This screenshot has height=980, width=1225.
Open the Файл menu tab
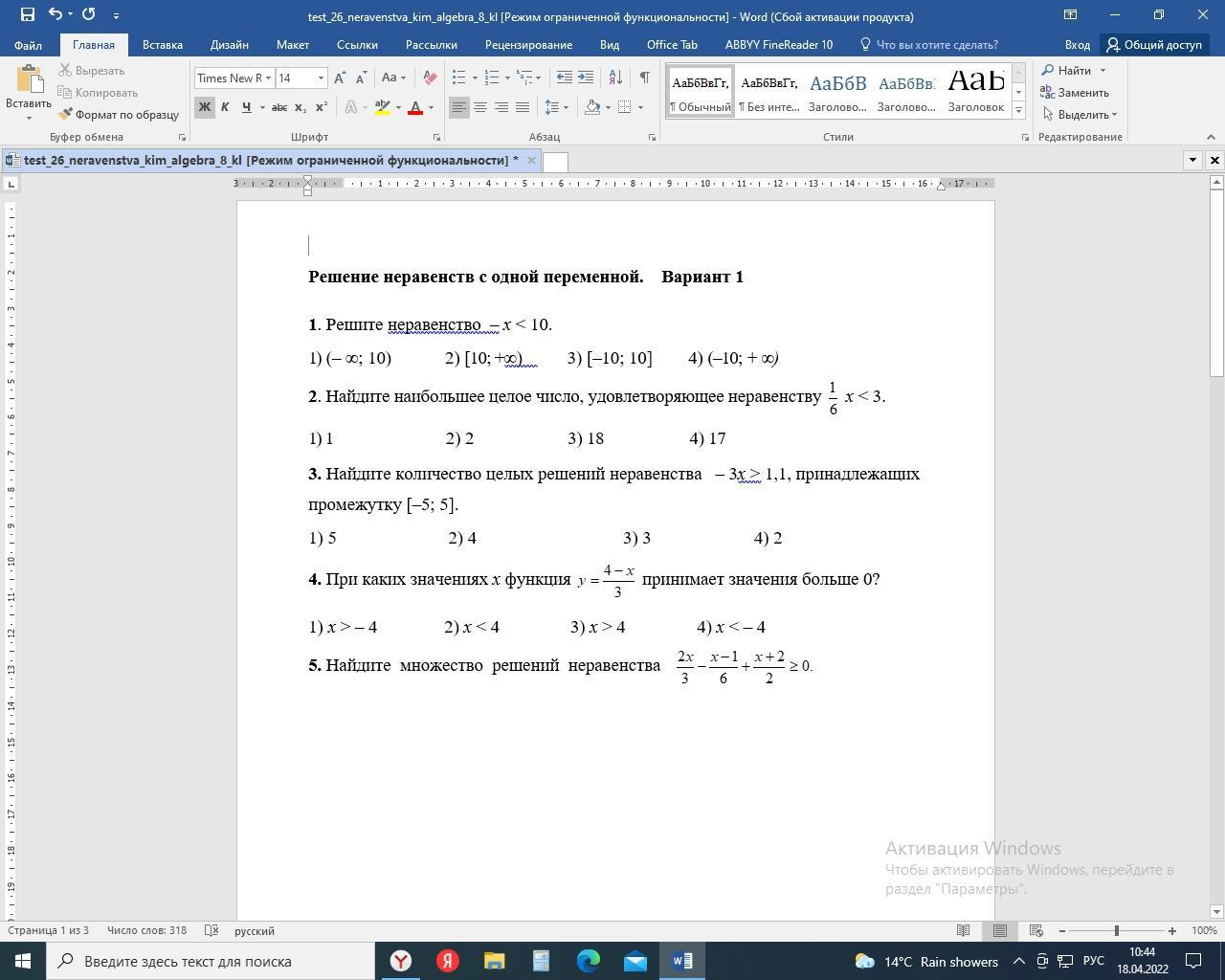[x=28, y=45]
